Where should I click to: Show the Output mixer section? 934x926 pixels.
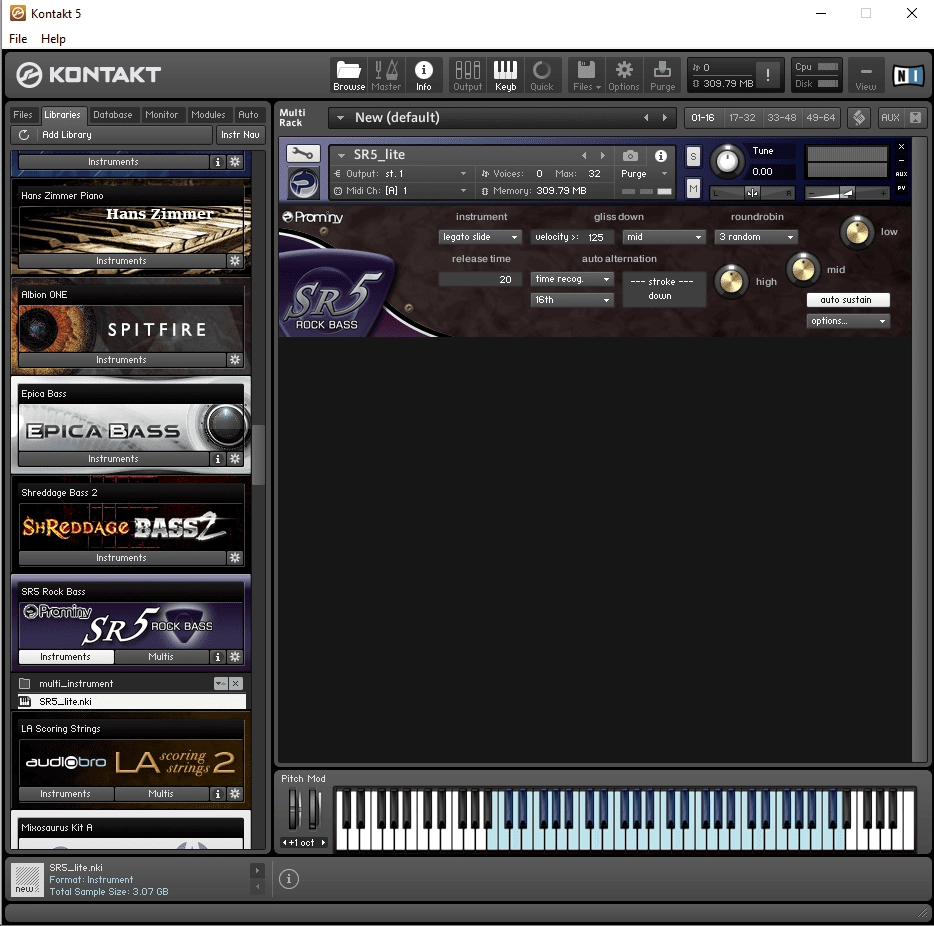point(468,76)
